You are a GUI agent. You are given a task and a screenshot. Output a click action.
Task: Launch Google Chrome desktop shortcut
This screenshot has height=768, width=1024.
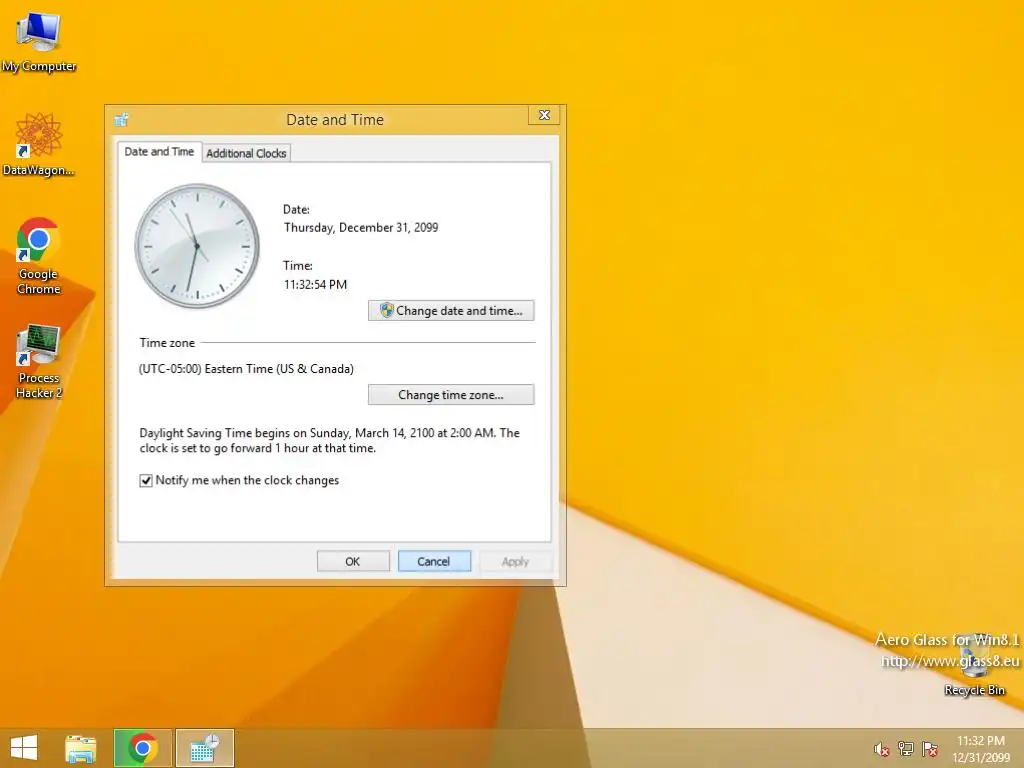(x=39, y=255)
